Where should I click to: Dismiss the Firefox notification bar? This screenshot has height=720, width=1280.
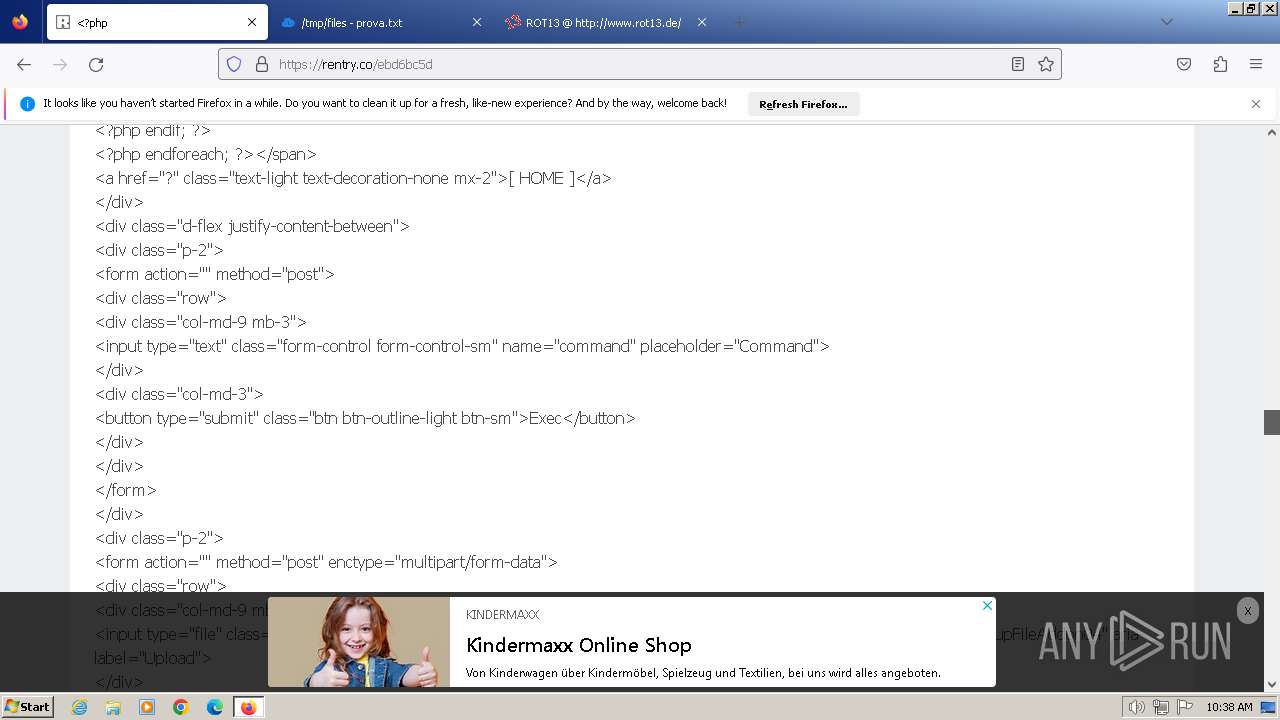[x=1256, y=104]
